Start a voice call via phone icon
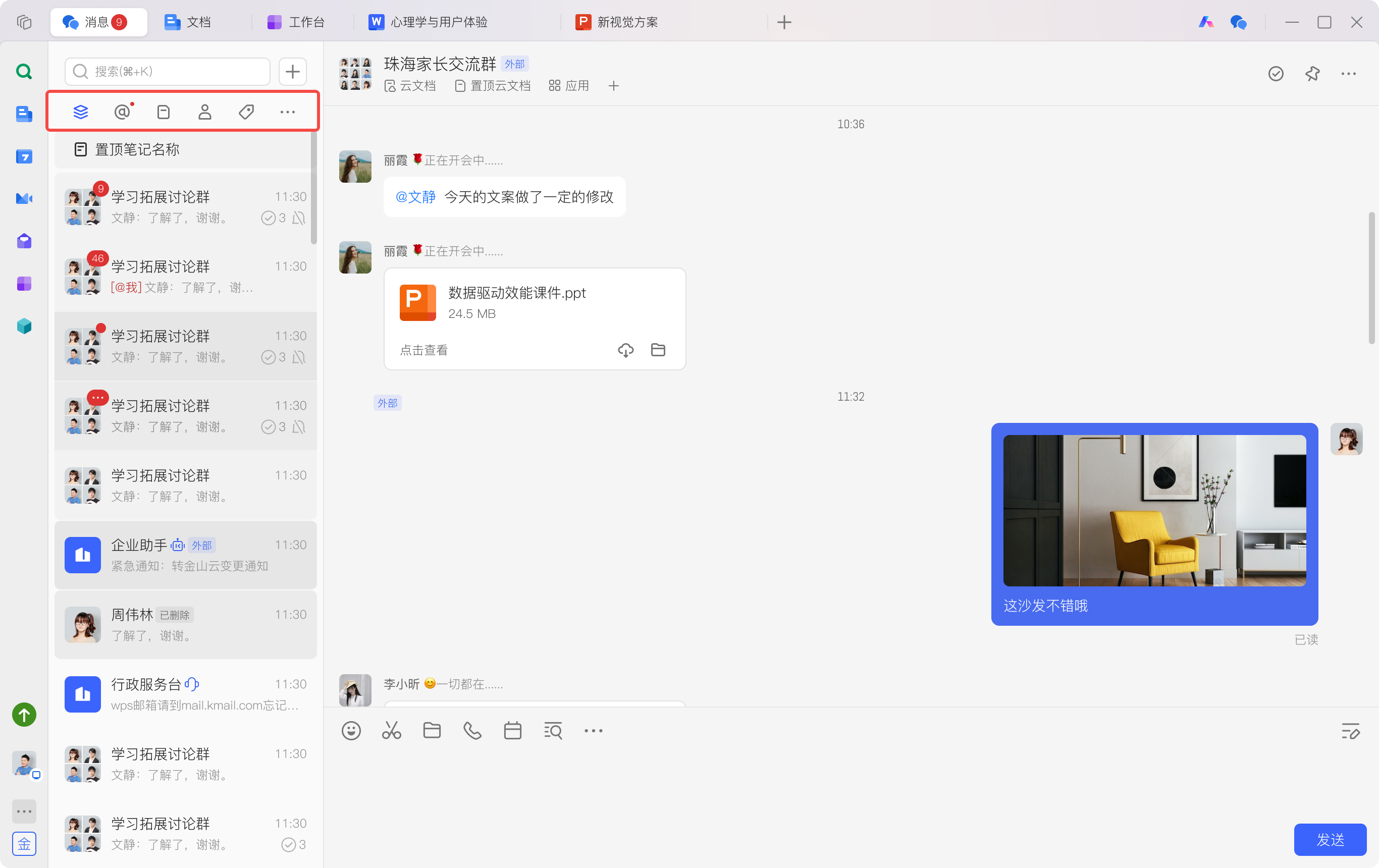Viewport: 1379px width, 868px height. pyautogui.click(x=472, y=731)
